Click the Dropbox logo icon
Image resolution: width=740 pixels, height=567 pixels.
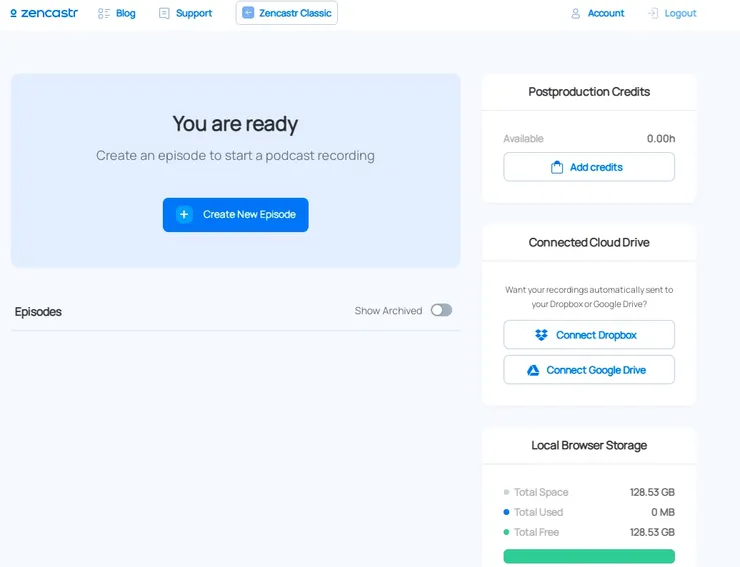(x=541, y=335)
